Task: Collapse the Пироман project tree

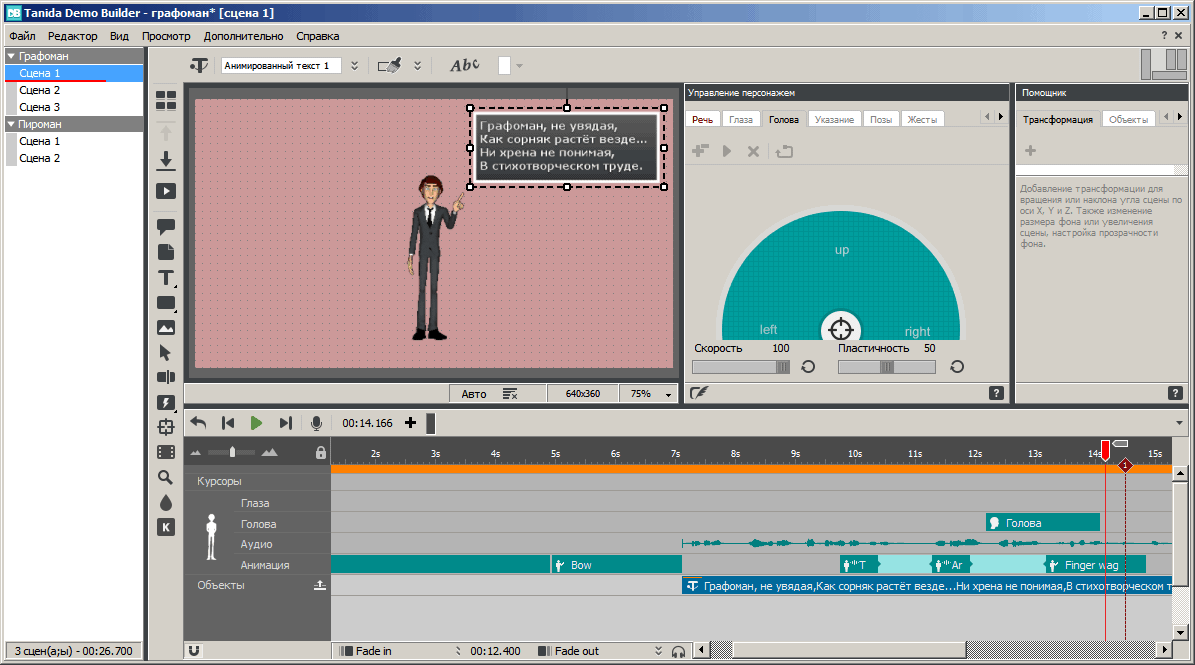Action: (11, 124)
